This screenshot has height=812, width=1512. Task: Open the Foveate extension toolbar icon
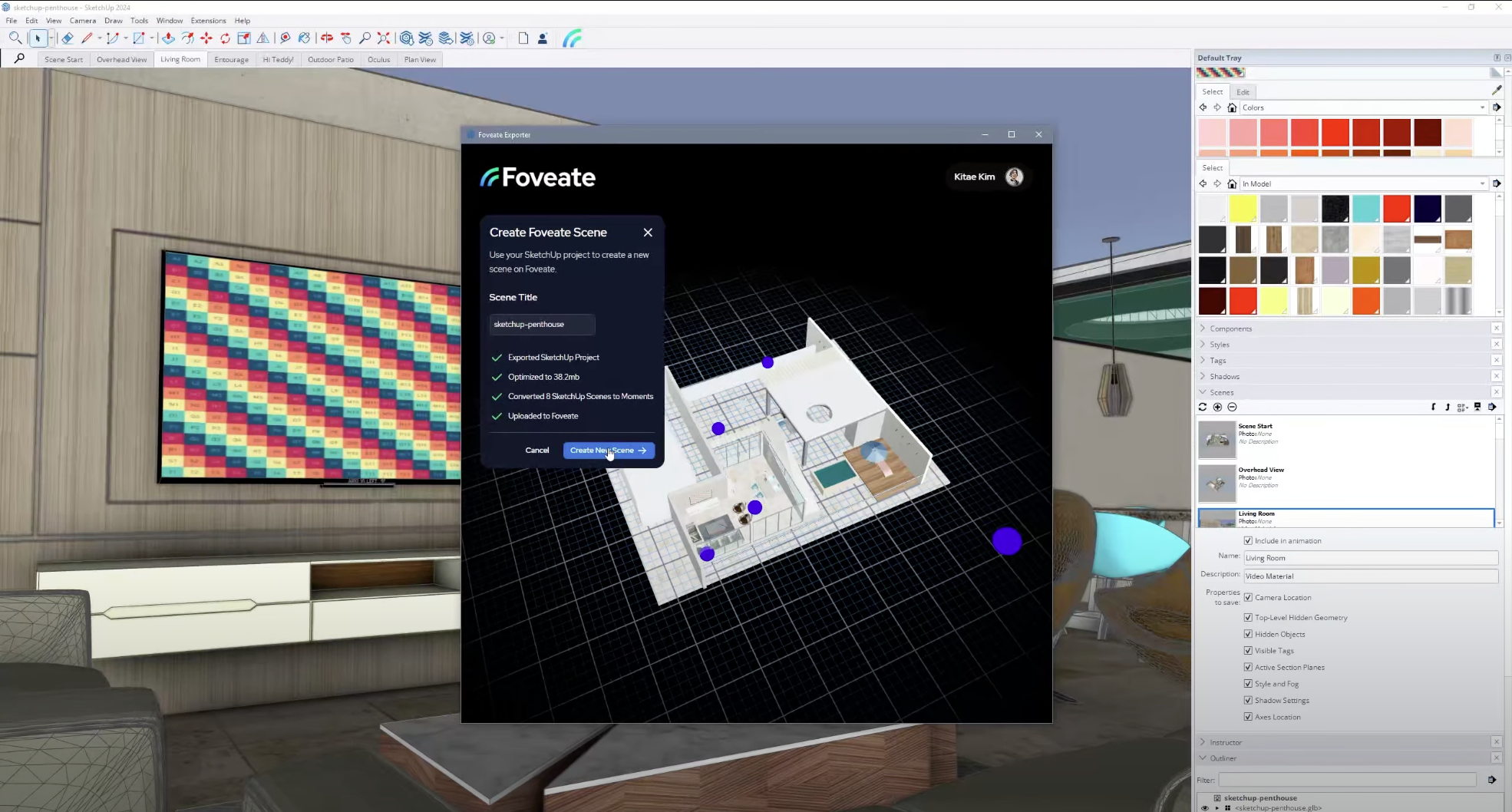(x=573, y=38)
